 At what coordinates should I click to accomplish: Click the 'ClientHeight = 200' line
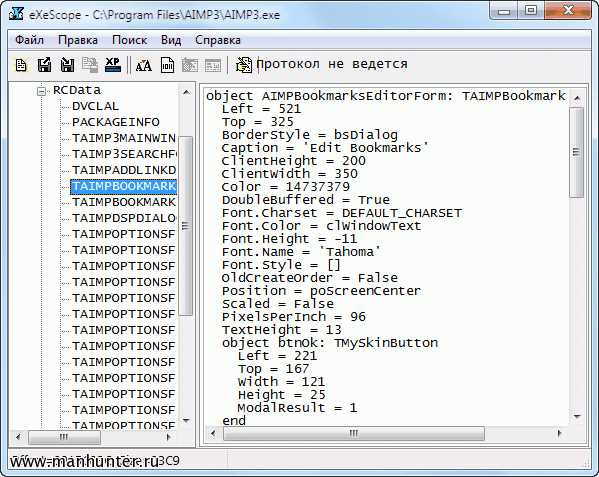[294, 161]
